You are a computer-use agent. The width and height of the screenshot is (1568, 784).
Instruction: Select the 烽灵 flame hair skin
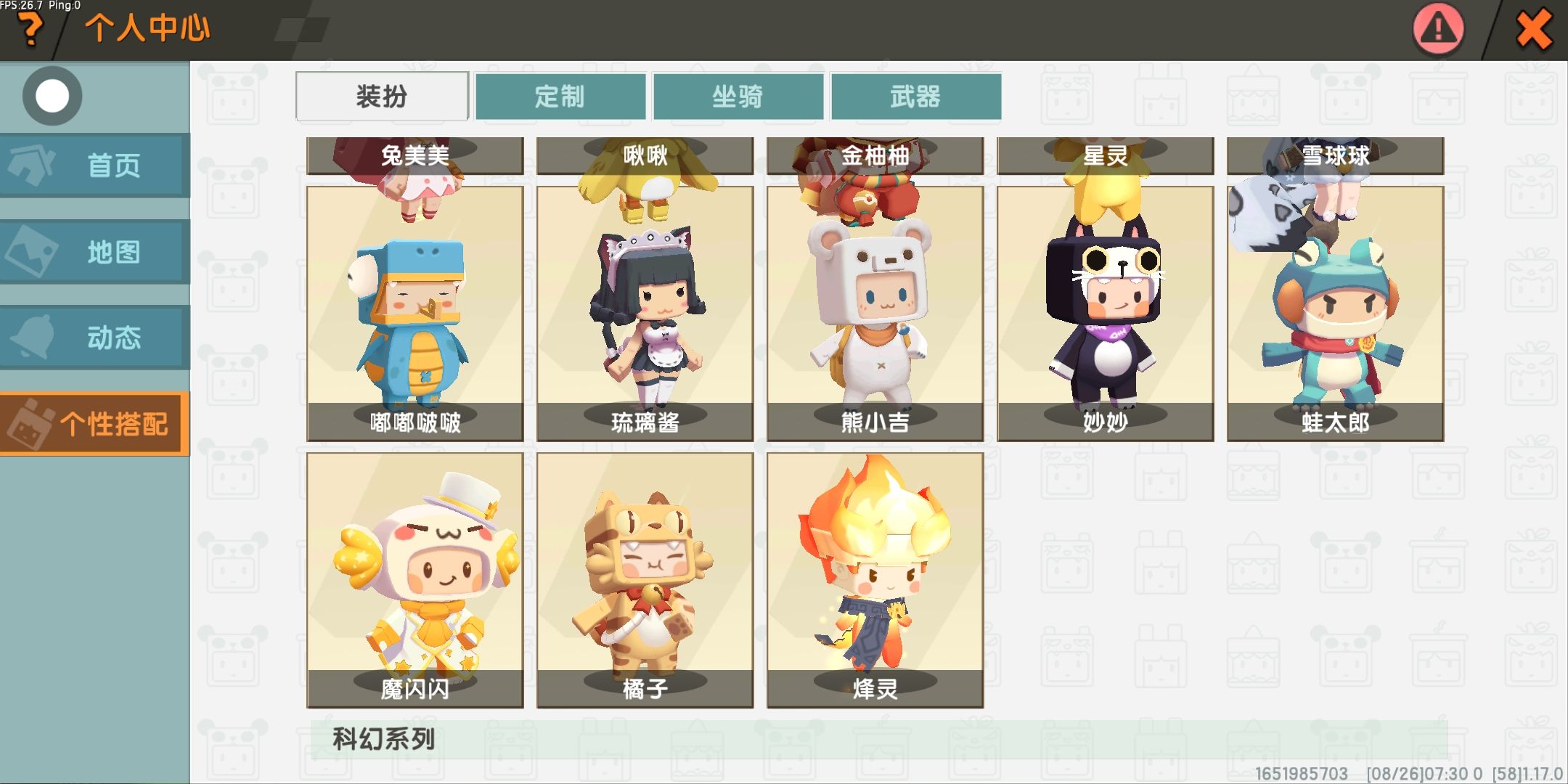tap(875, 580)
